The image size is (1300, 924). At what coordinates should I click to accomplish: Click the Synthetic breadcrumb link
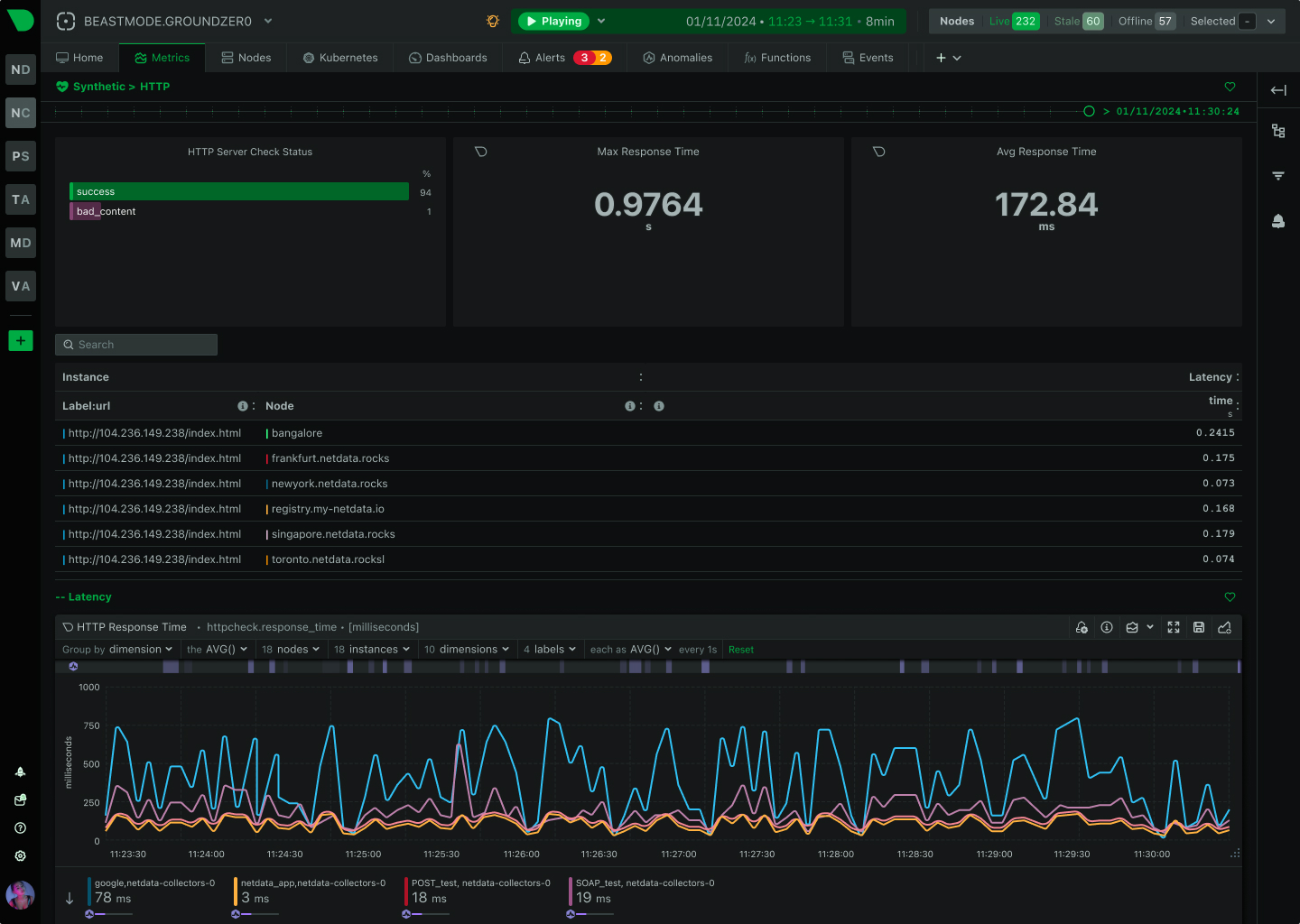click(99, 87)
